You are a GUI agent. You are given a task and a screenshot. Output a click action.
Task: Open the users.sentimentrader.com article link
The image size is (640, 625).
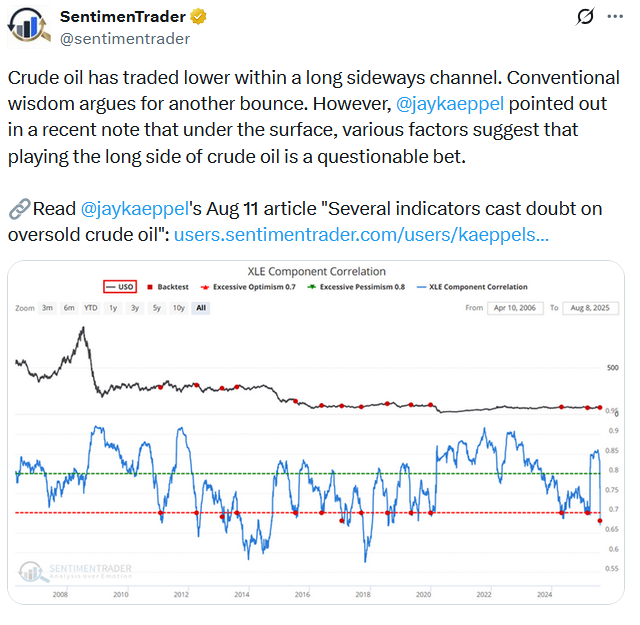click(361, 235)
